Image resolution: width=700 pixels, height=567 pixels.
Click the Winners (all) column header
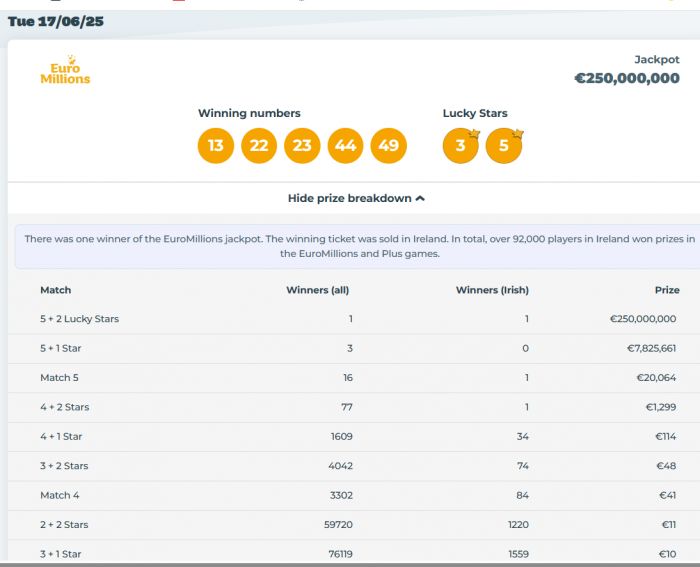[x=317, y=290]
